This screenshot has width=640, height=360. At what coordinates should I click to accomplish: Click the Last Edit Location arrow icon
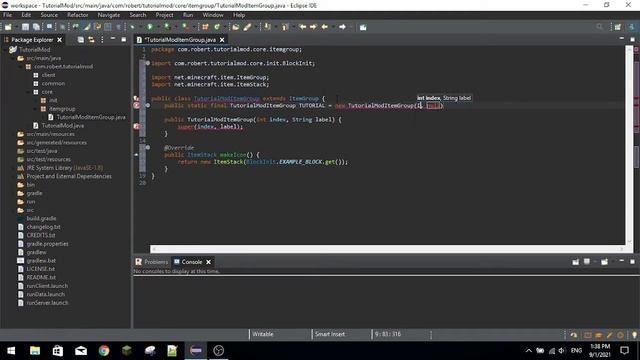(x=302, y=27)
